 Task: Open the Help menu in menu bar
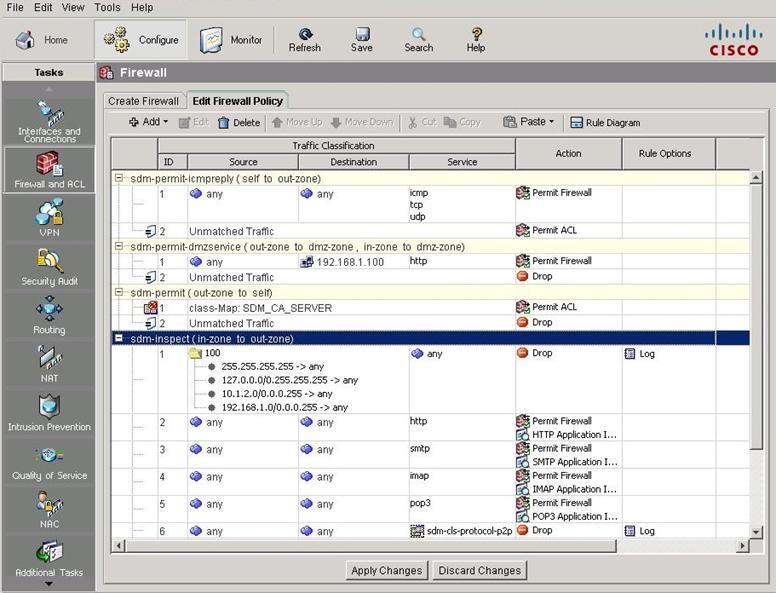pos(142,7)
